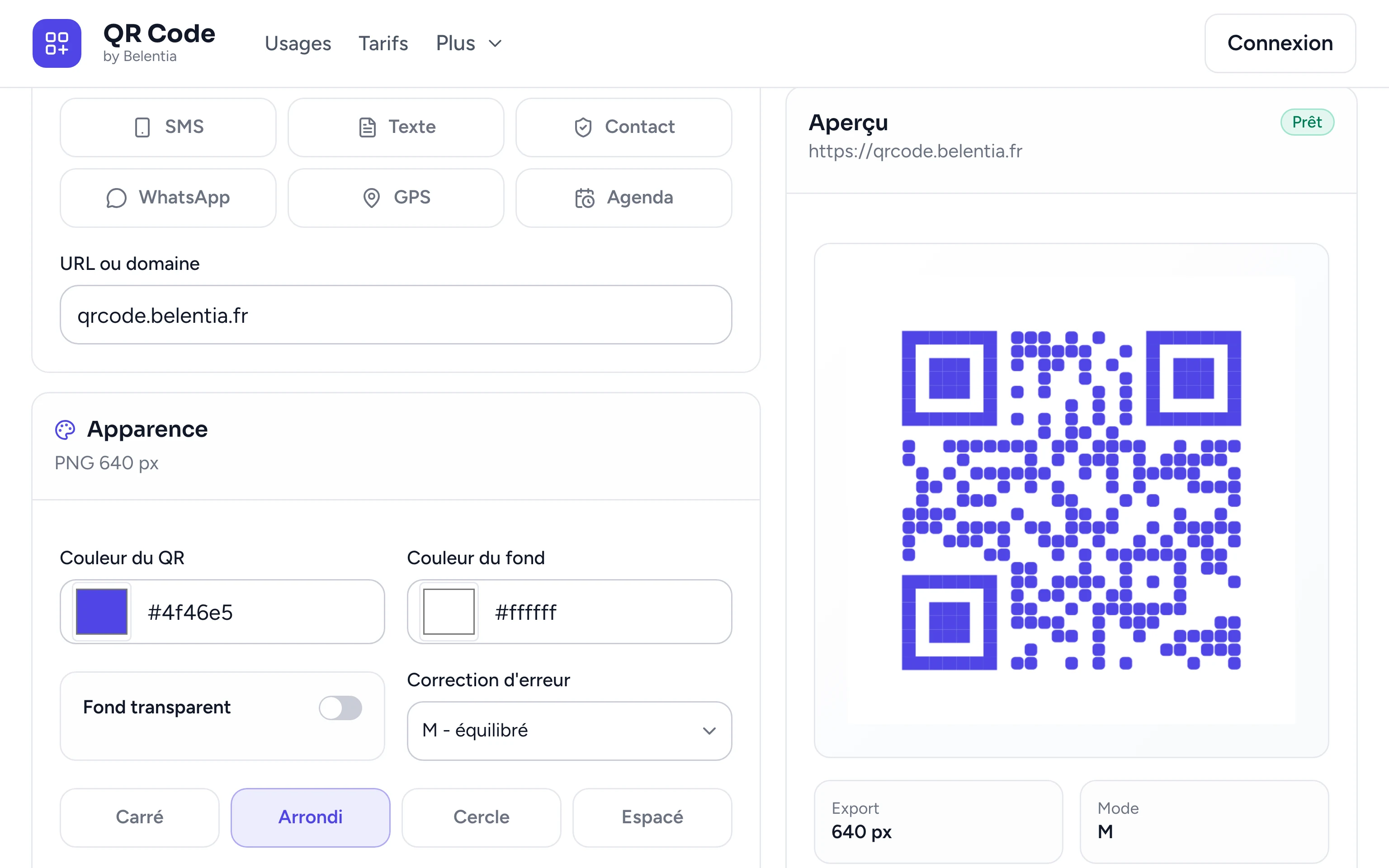Screen dimensions: 1389x868
Task: Click the WhatsApp chat bubble icon
Action: coord(116,198)
